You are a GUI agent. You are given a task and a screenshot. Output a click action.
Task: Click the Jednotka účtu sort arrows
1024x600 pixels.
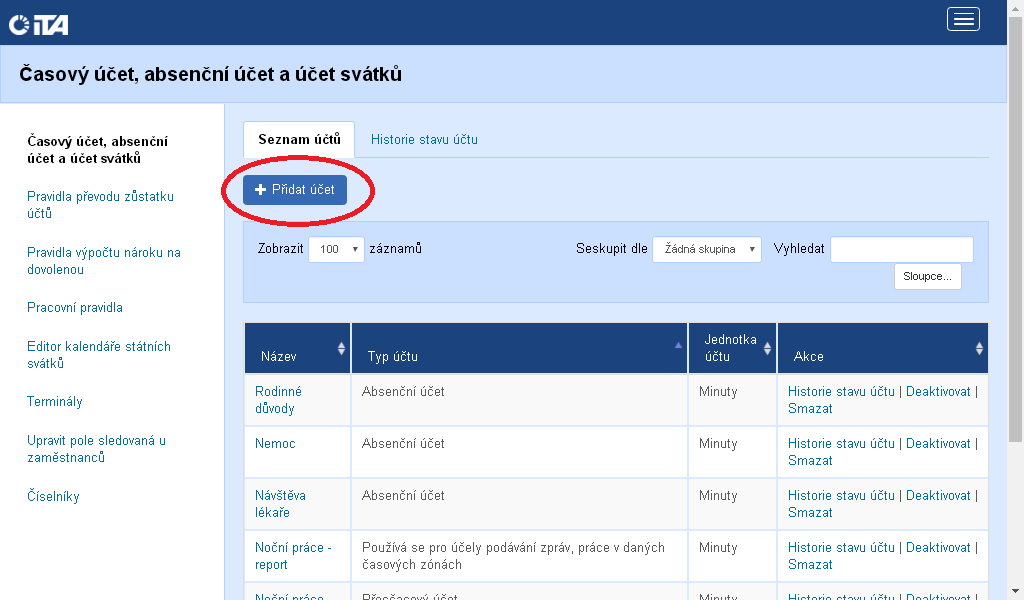(x=767, y=348)
